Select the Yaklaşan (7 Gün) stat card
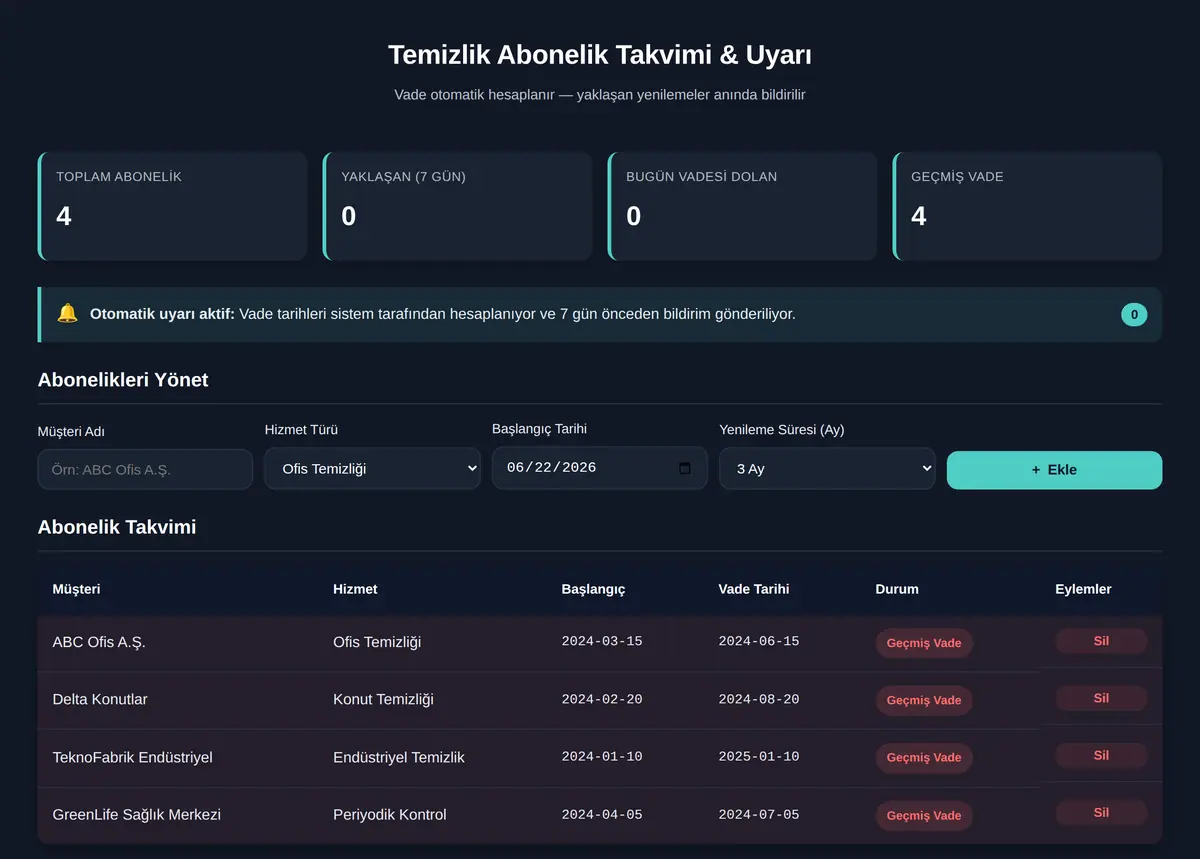The width and height of the screenshot is (1200, 859). pos(457,206)
